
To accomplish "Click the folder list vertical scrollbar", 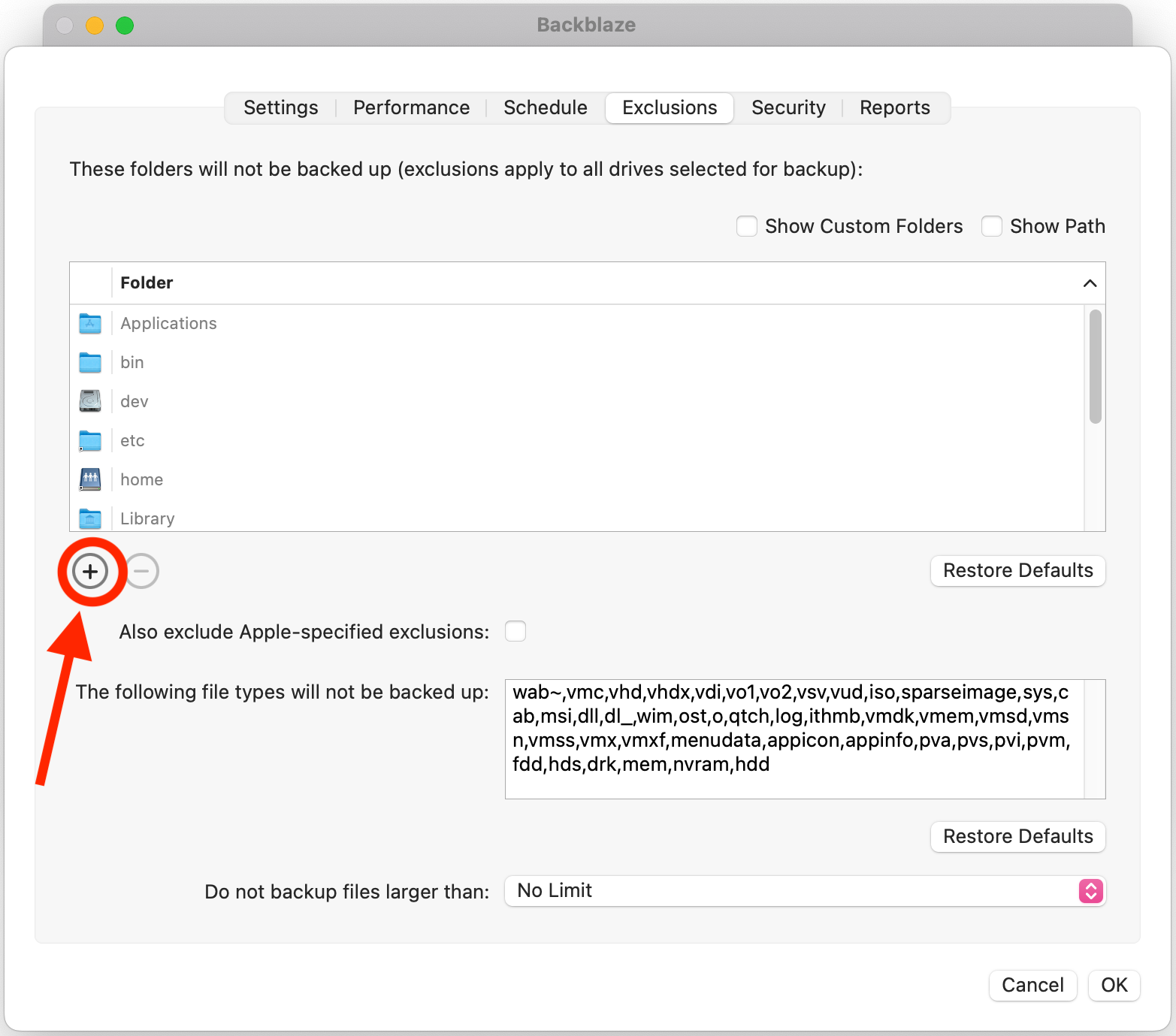I will pos(1095,367).
